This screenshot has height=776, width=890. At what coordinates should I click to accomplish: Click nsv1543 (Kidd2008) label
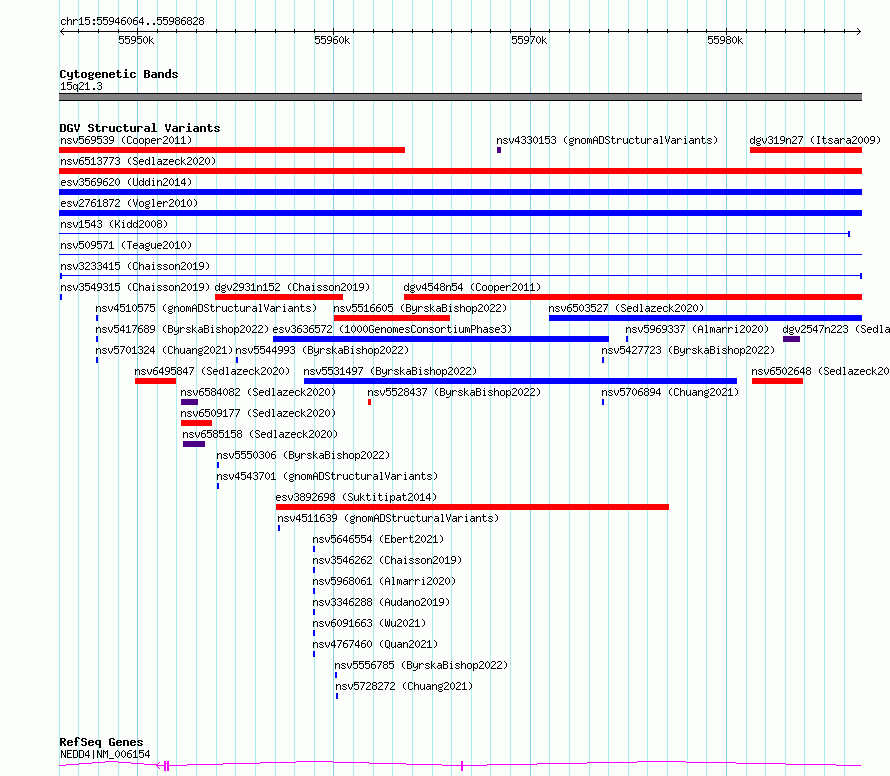(114, 224)
